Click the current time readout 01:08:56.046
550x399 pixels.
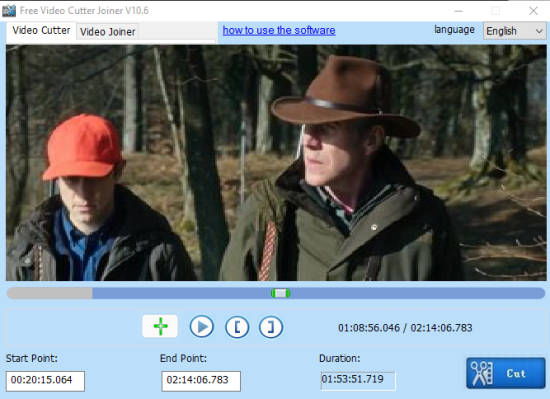pos(369,328)
